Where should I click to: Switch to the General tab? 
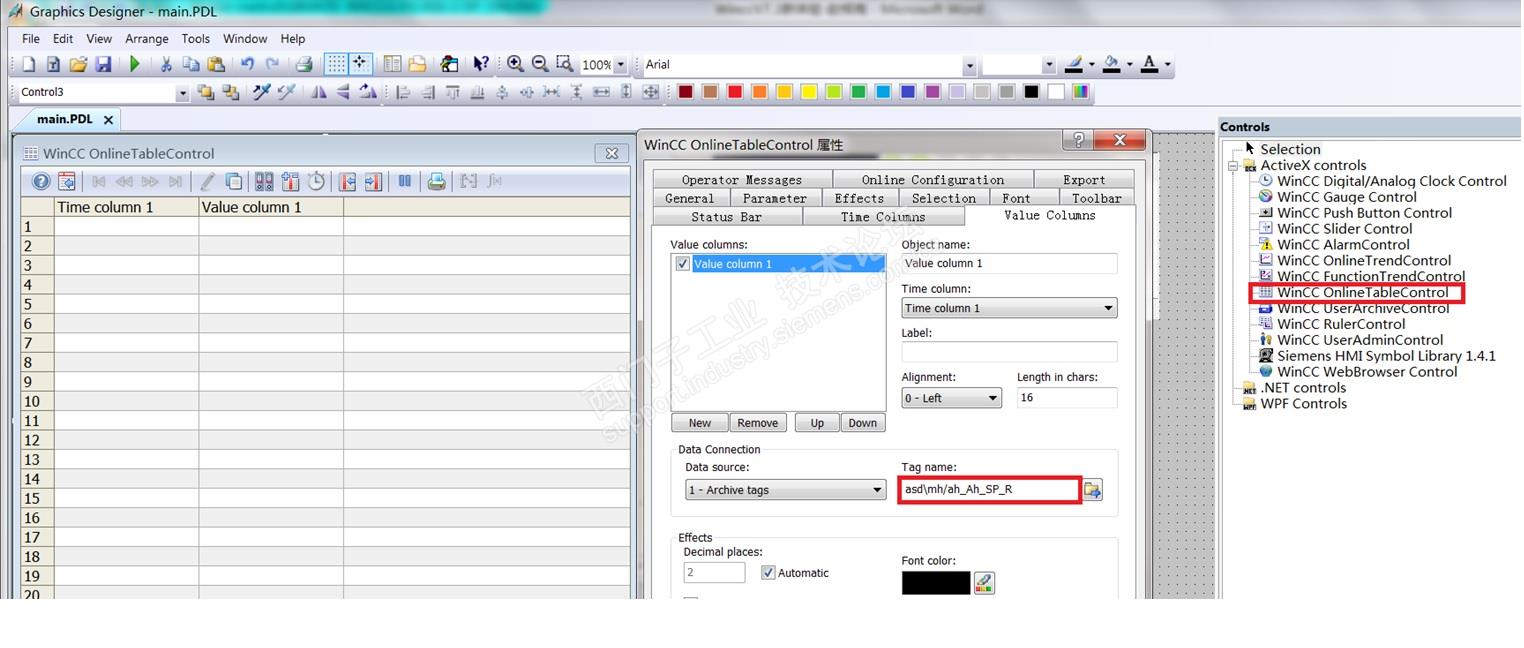[x=690, y=198]
